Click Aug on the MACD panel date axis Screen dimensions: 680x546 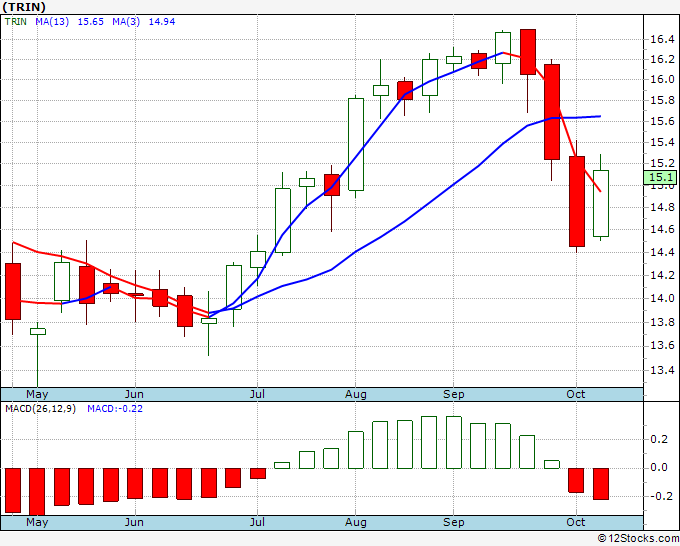[x=356, y=522]
